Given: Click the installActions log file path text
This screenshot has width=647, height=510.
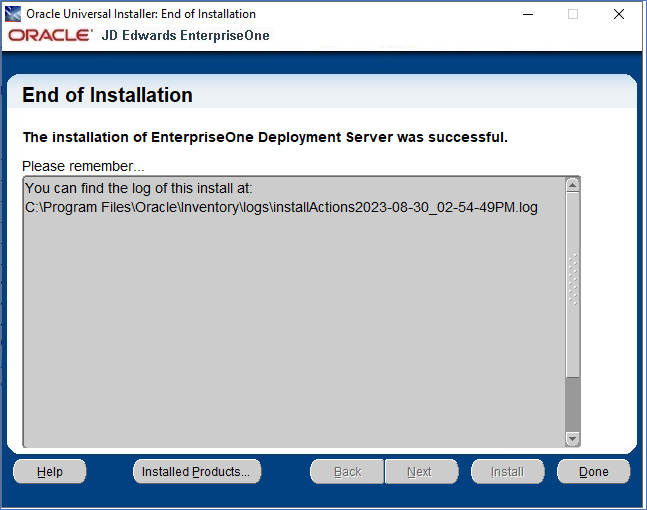Looking at the screenshot, I should click(281, 207).
